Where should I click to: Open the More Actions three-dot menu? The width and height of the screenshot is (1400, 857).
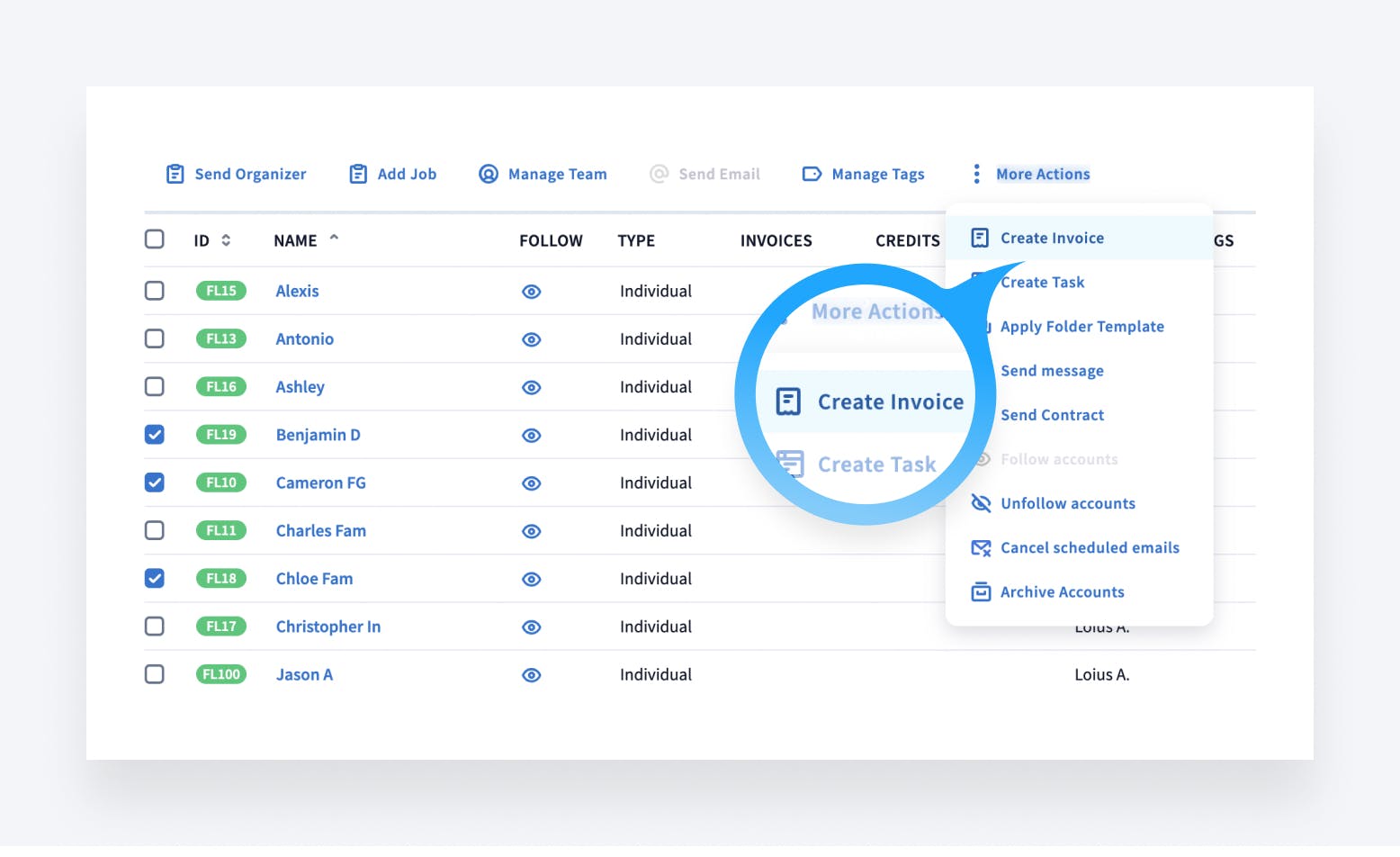tap(976, 174)
